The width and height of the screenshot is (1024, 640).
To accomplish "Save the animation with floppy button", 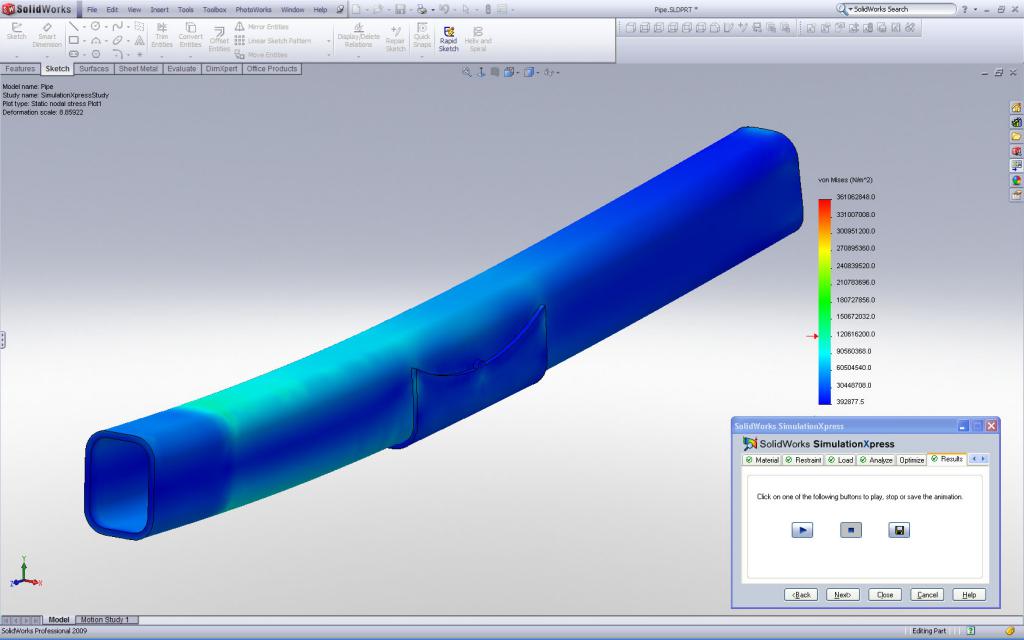I will pos(899,530).
